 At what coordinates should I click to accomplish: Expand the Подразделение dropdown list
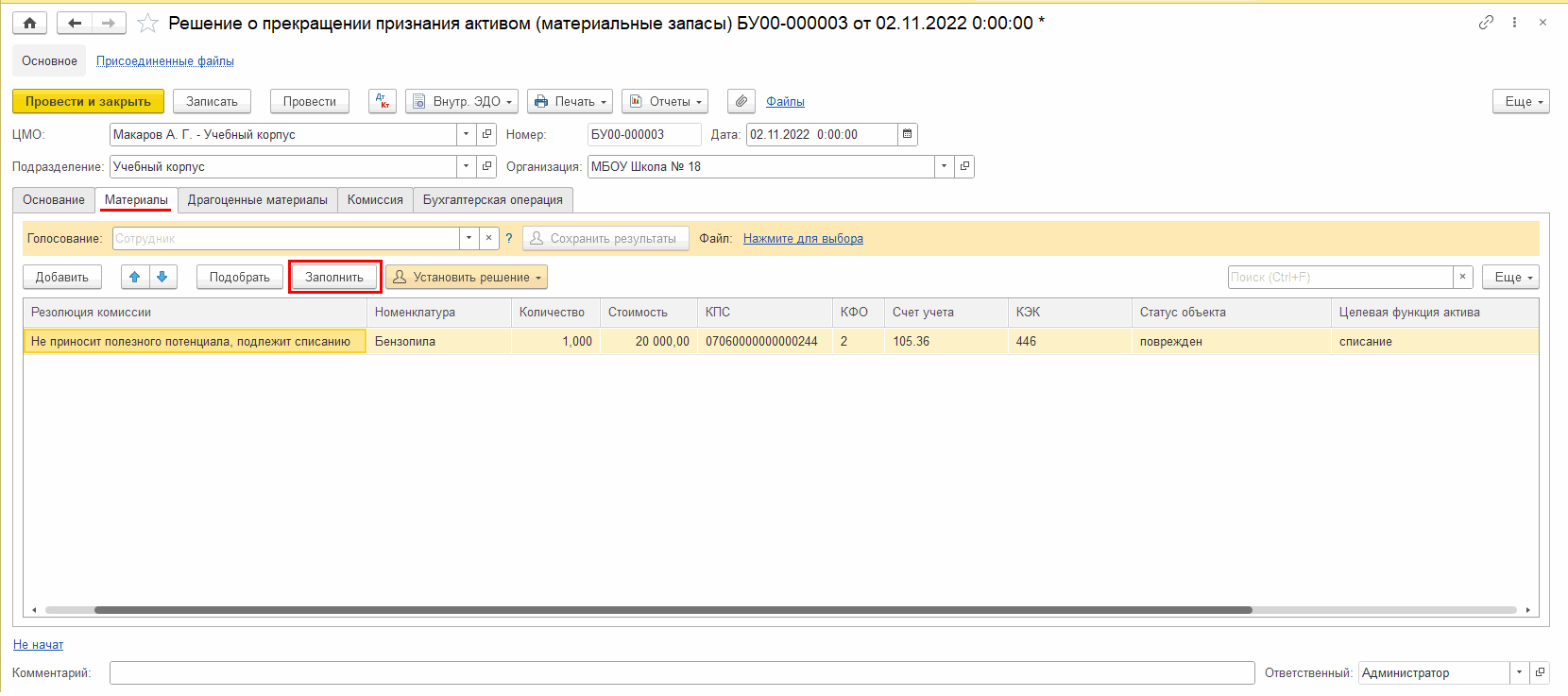pos(467,166)
